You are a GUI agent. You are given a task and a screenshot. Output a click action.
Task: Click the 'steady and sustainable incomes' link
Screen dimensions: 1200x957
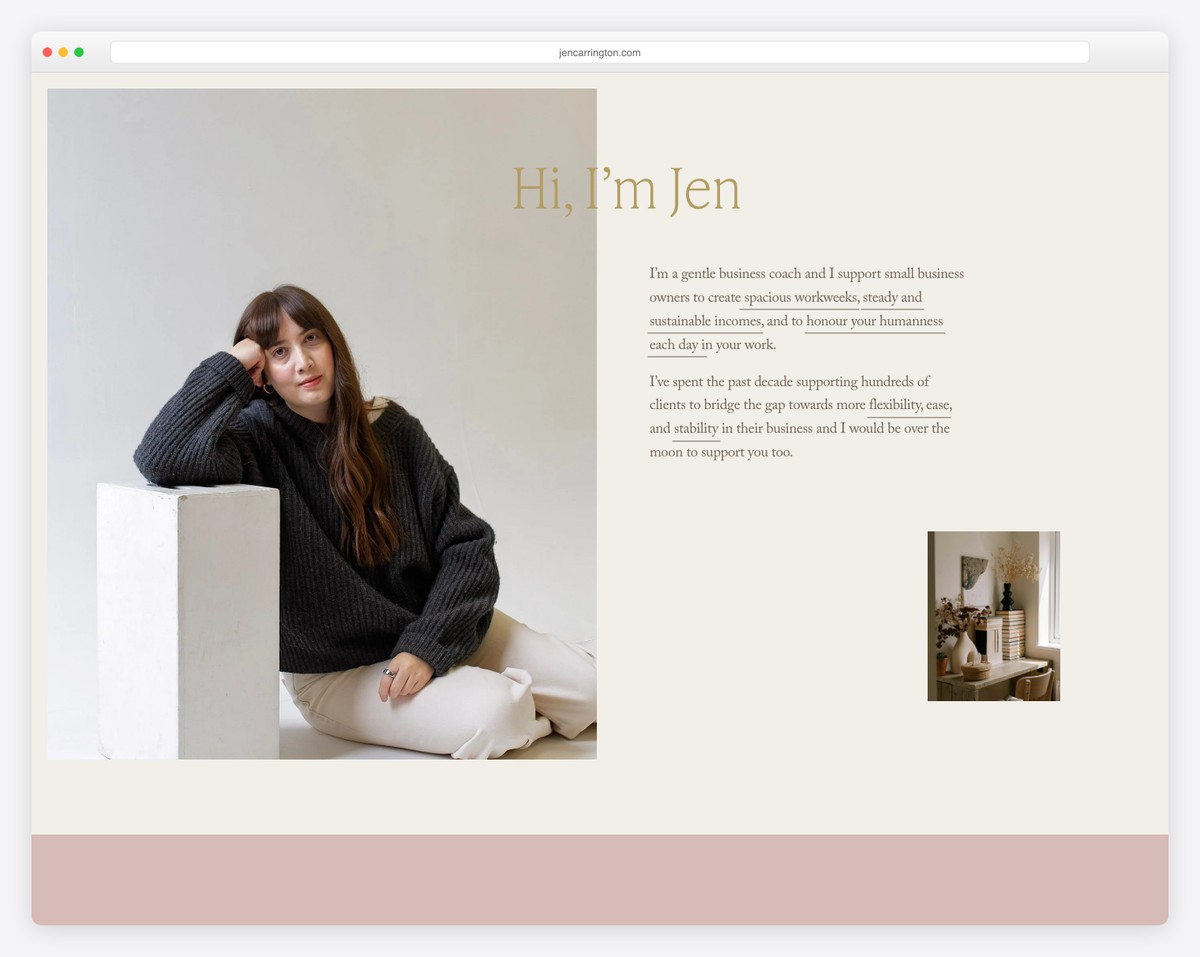pos(705,321)
